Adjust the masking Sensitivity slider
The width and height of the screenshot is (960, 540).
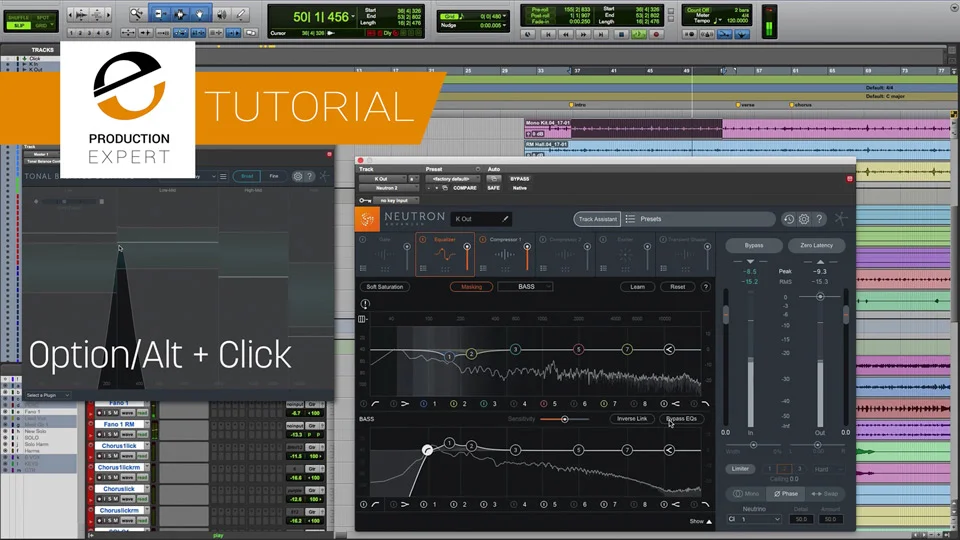(564, 419)
